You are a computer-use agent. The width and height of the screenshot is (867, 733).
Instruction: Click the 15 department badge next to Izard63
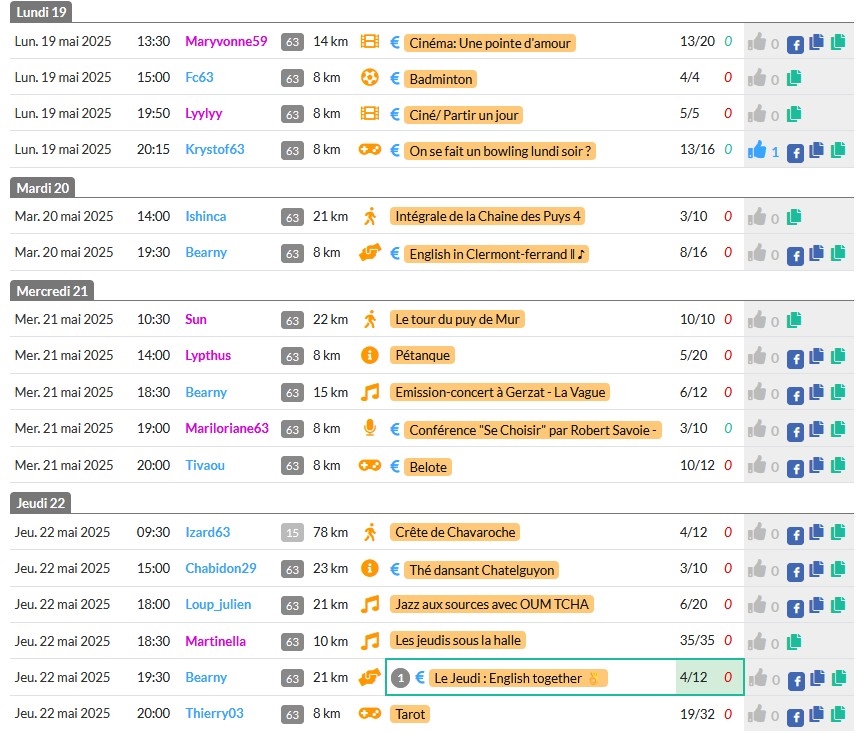[292, 533]
